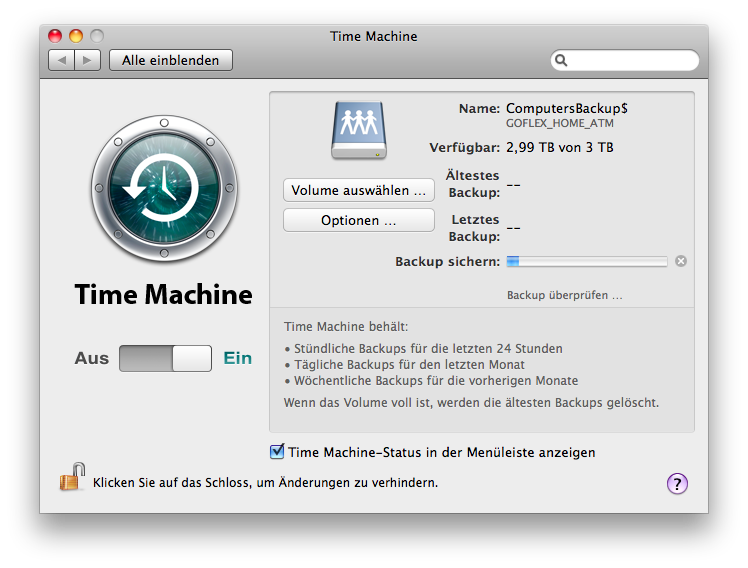Click the ComputersBackup$ volume name
This screenshot has height=568, width=748.
567,109
